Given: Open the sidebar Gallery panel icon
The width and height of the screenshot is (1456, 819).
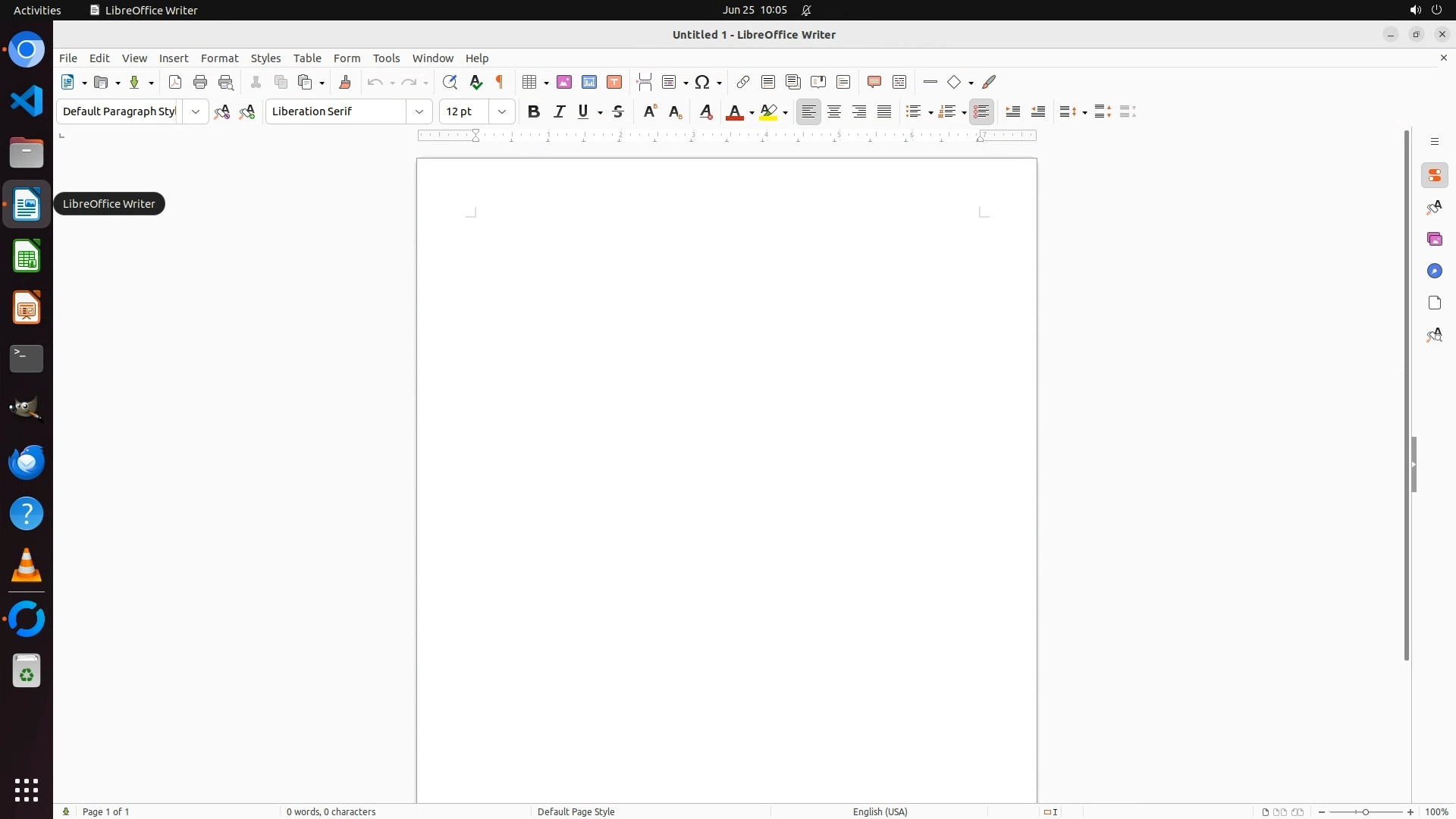Looking at the screenshot, I should point(1434,240).
